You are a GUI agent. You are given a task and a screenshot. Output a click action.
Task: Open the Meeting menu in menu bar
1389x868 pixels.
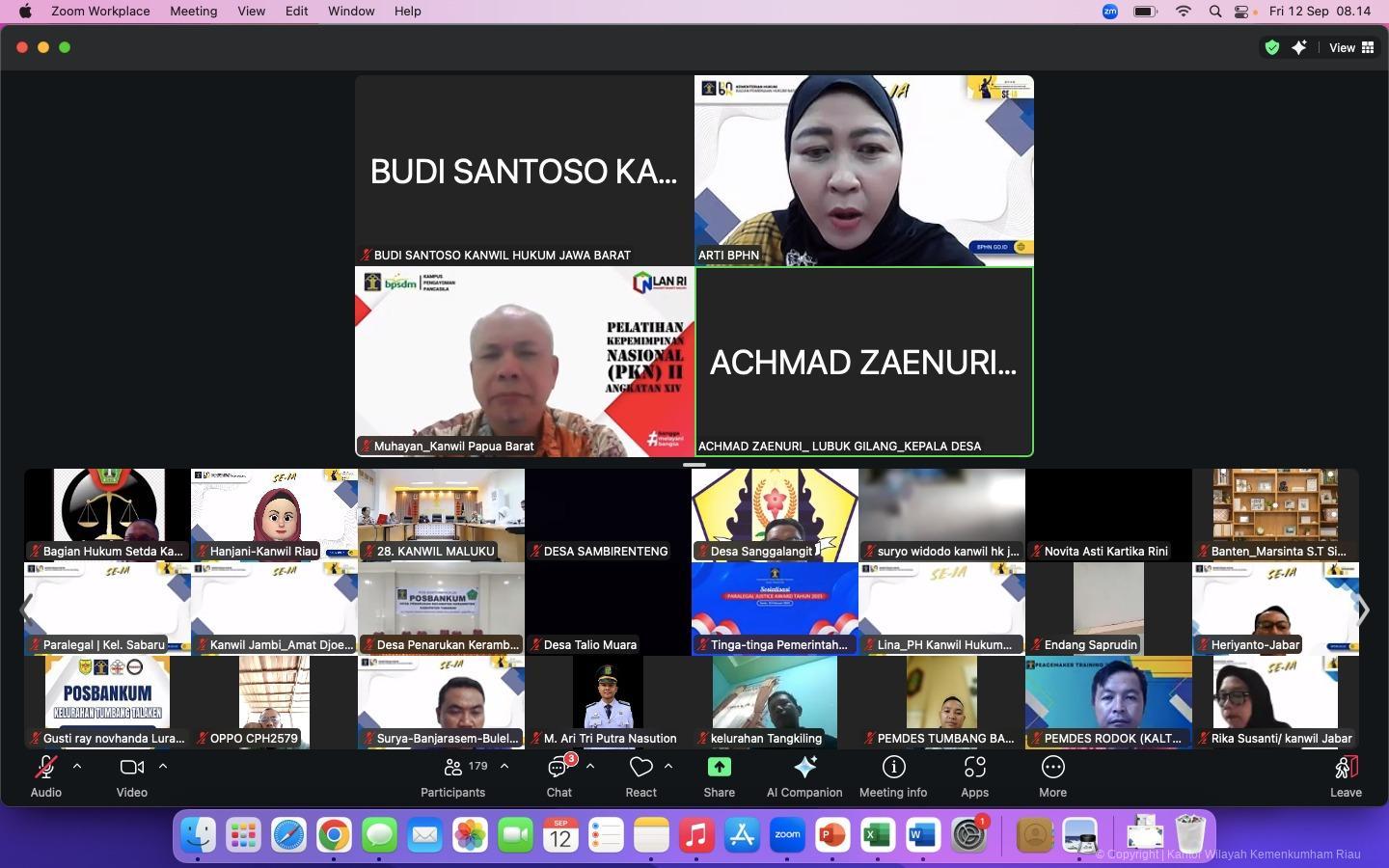[193, 11]
